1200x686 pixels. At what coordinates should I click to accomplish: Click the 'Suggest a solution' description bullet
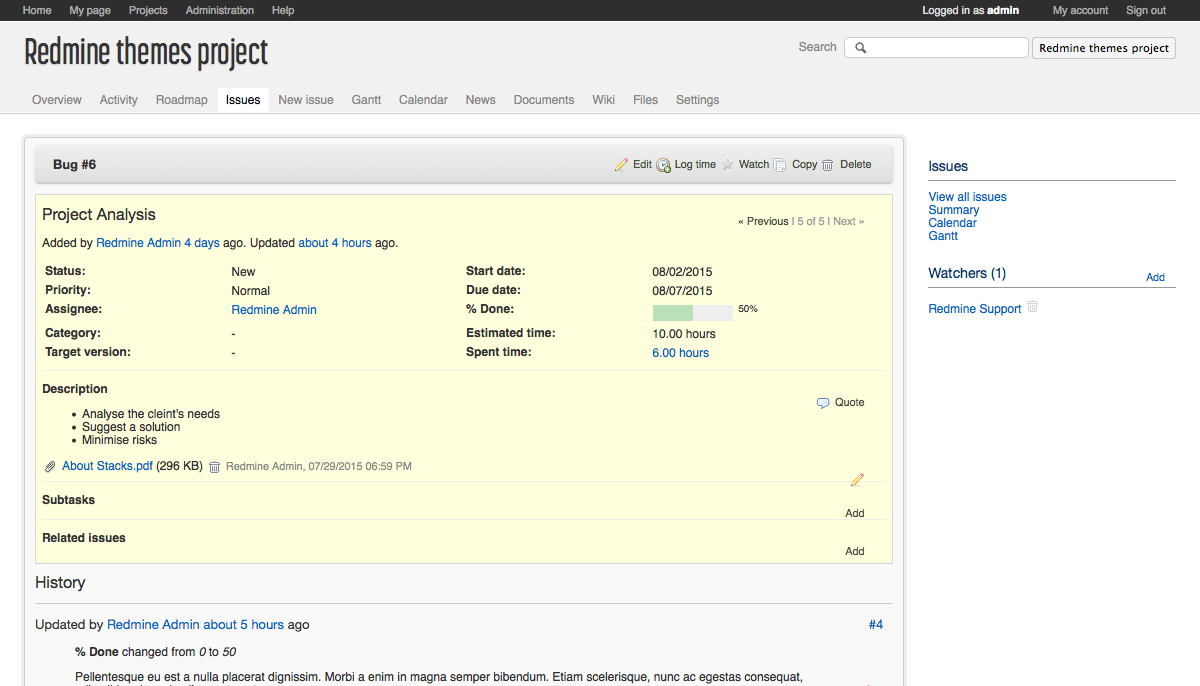[131, 427]
